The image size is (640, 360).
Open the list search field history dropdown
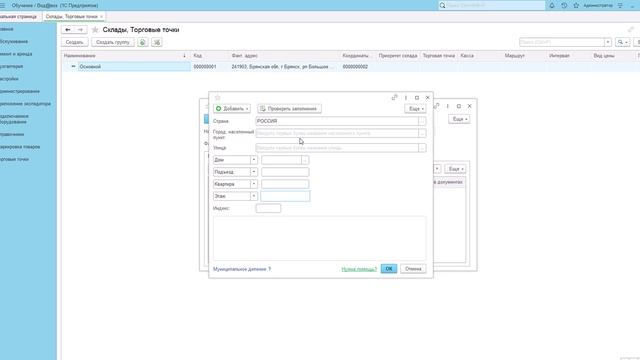pos(608,42)
